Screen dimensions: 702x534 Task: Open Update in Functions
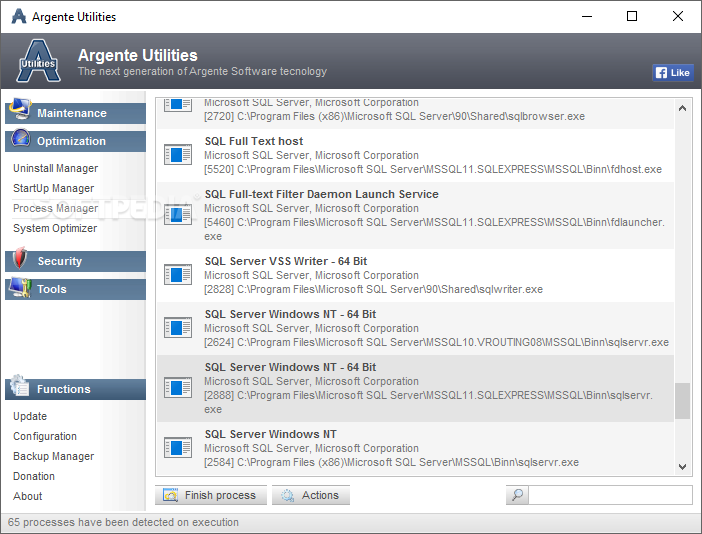click(x=30, y=416)
